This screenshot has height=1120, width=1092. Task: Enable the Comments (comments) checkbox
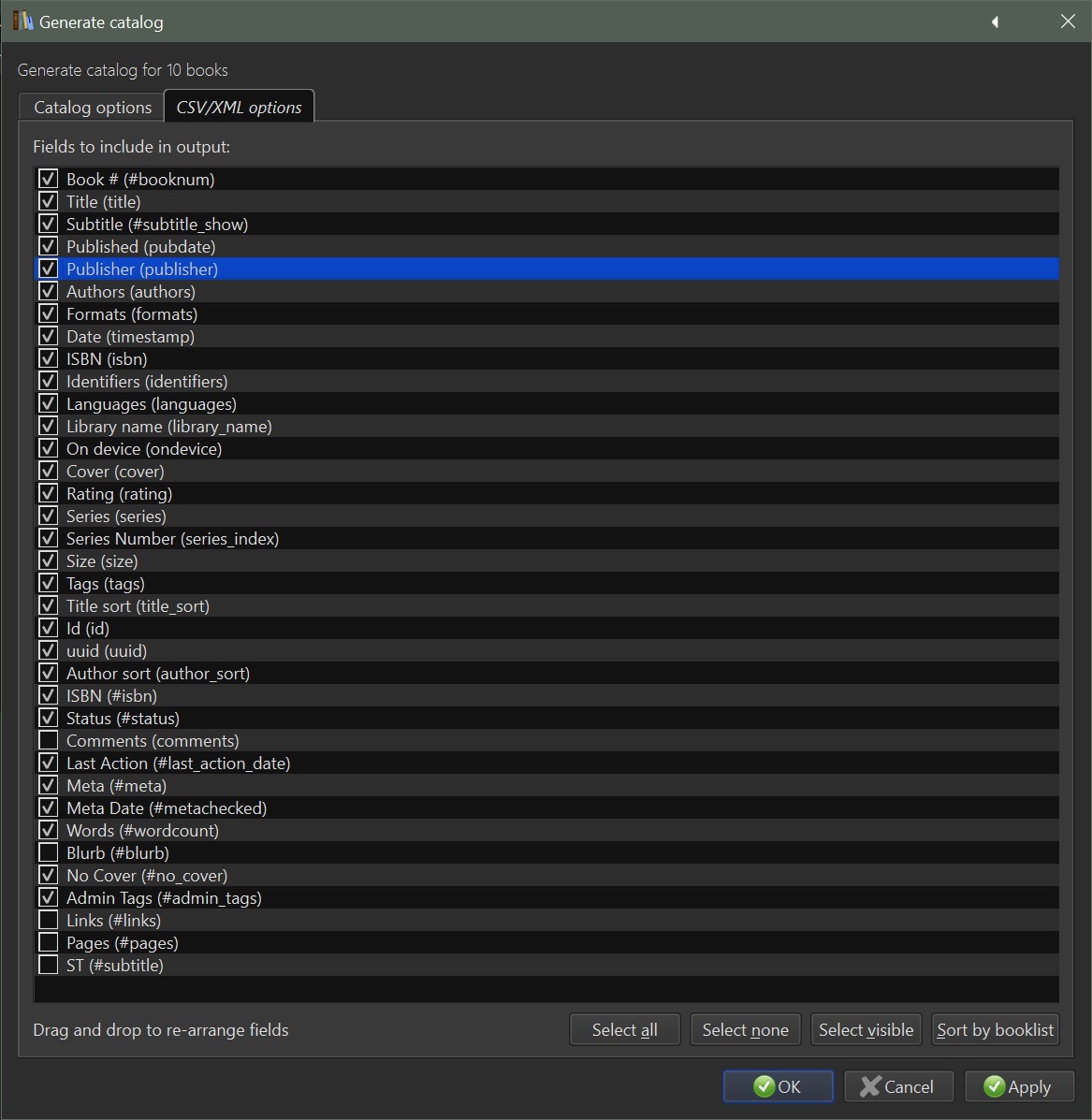pyautogui.click(x=48, y=740)
